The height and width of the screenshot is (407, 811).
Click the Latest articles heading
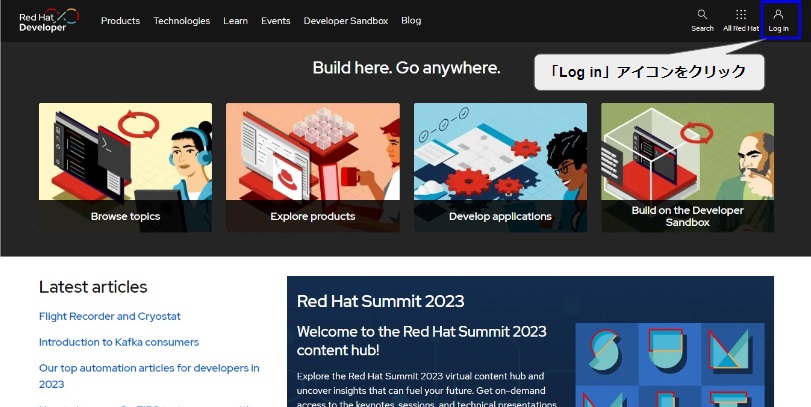pyautogui.click(x=93, y=287)
